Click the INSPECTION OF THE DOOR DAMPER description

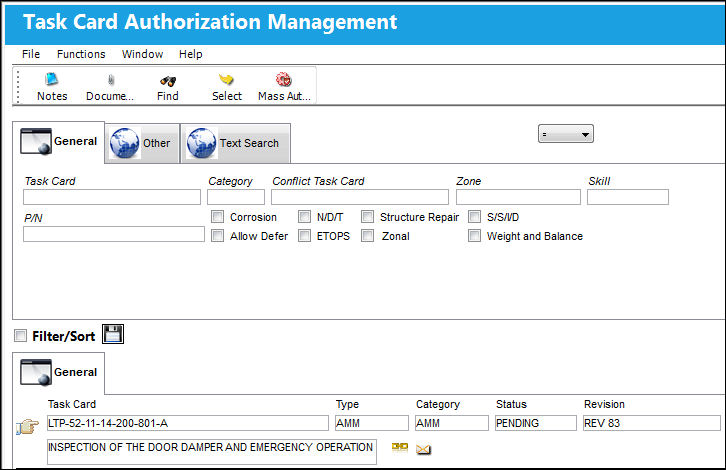(212, 451)
